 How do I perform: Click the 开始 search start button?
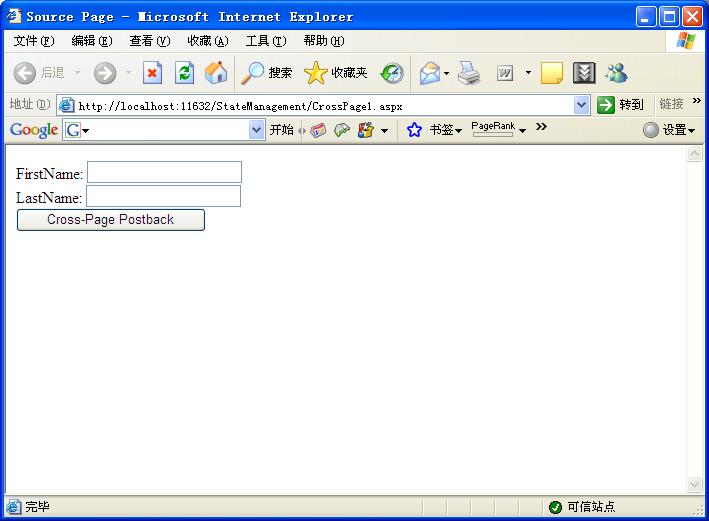[x=281, y=130]
